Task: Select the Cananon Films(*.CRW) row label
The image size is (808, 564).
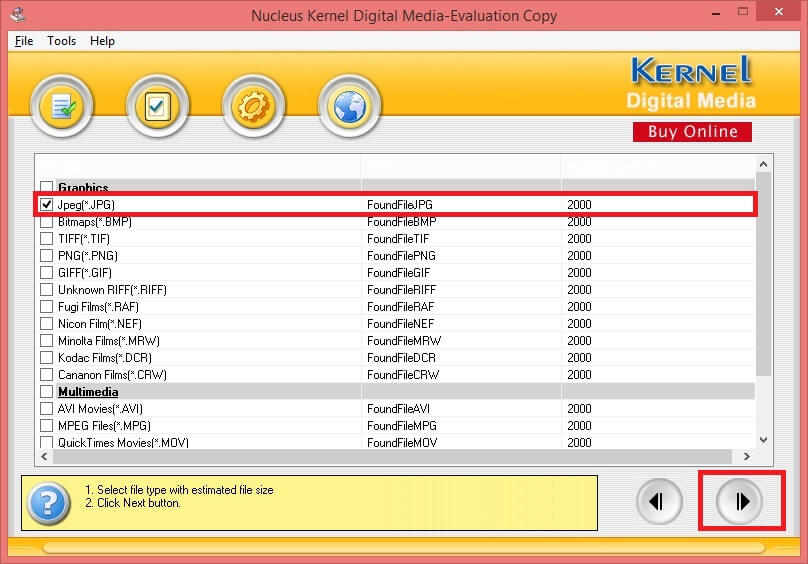Action: tap(112, 375)
